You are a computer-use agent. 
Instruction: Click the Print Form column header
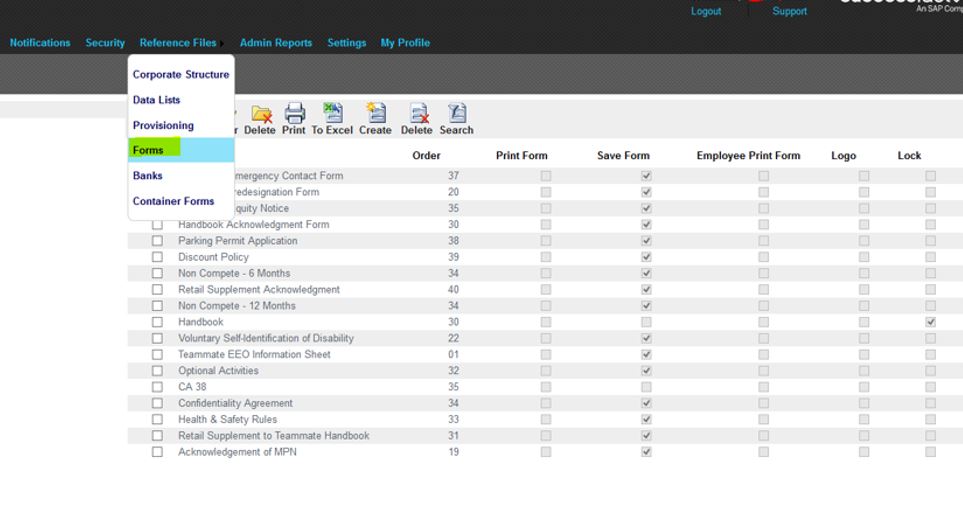(x=521, y=156)
